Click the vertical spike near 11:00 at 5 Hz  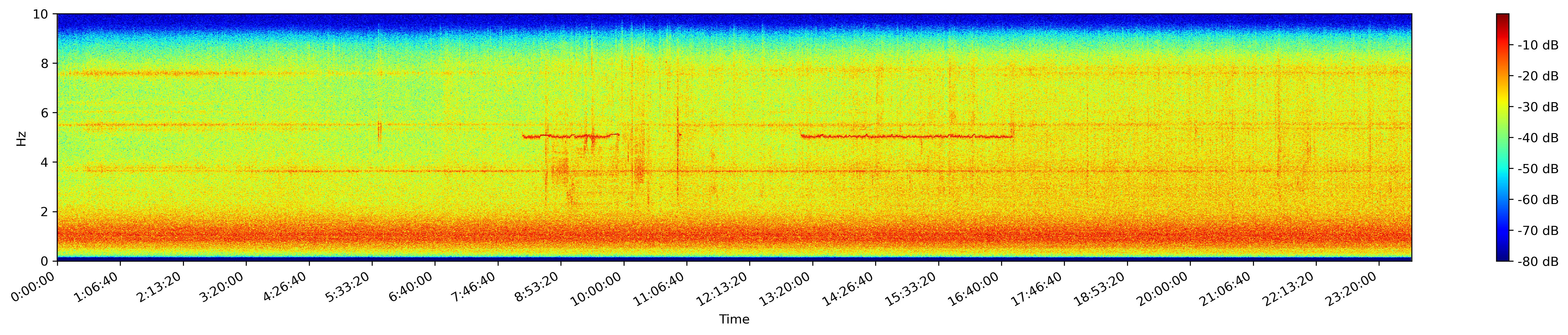coord(677,137)
